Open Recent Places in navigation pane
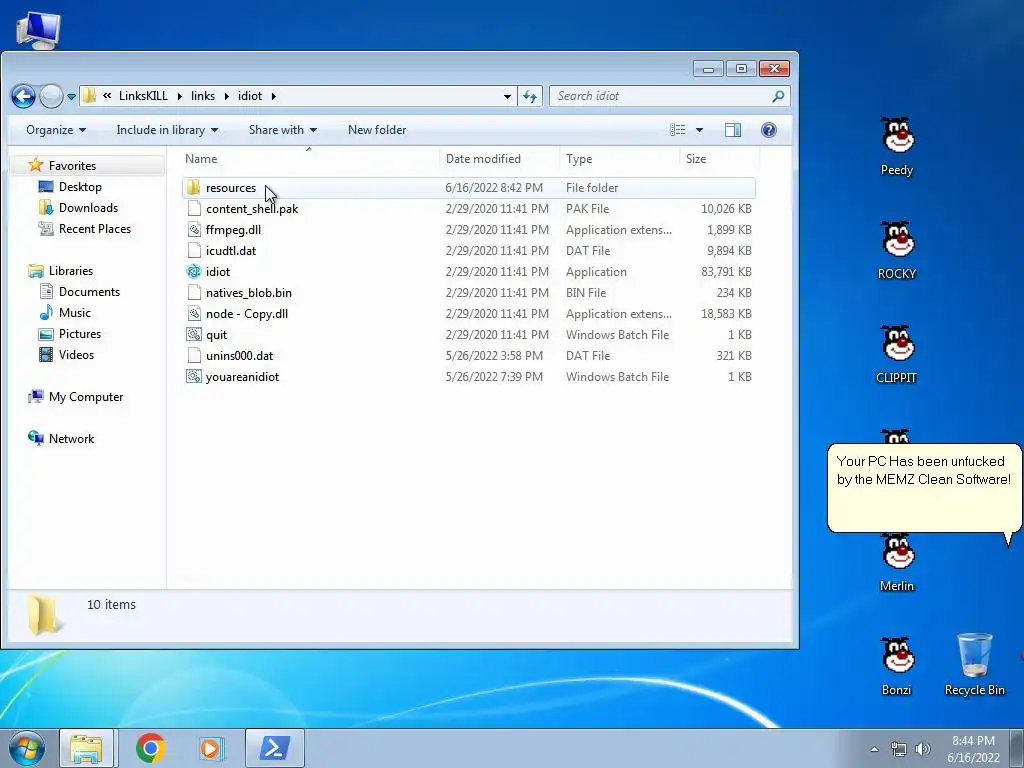This screenshot has height=768, width=1024. [95, 229]
